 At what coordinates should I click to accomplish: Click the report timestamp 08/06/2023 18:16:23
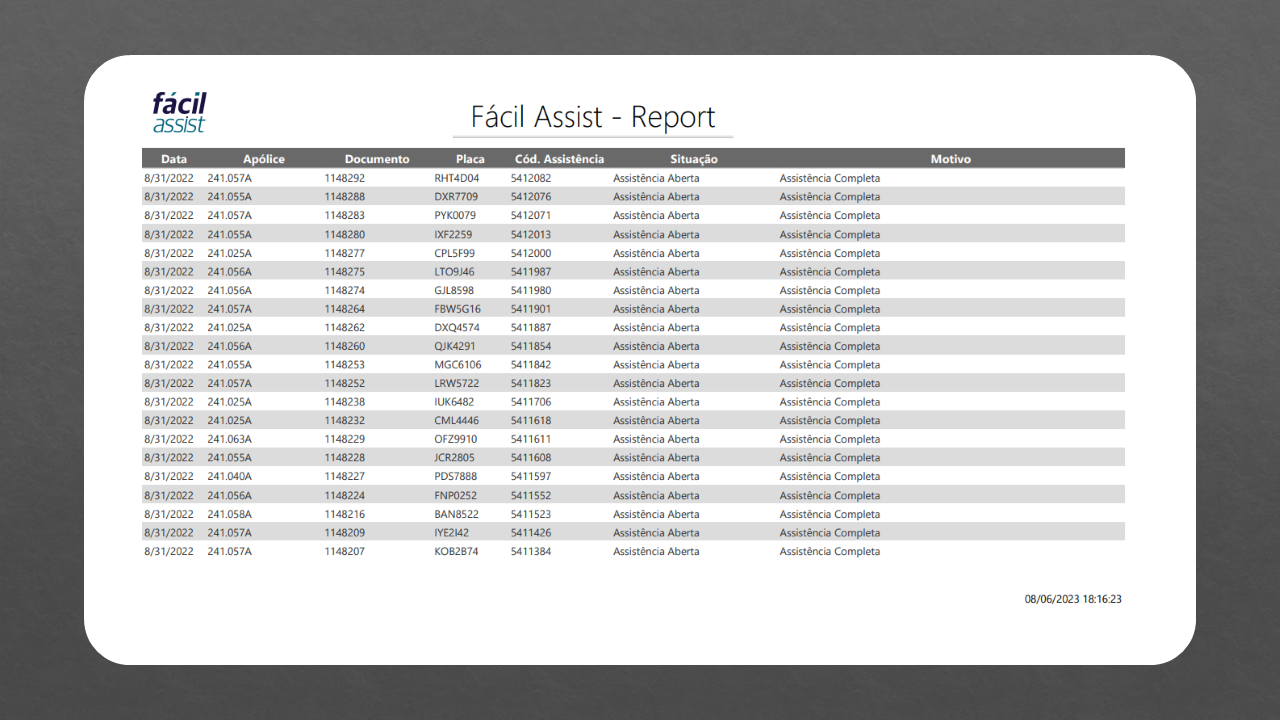(x=1073, y=599)
